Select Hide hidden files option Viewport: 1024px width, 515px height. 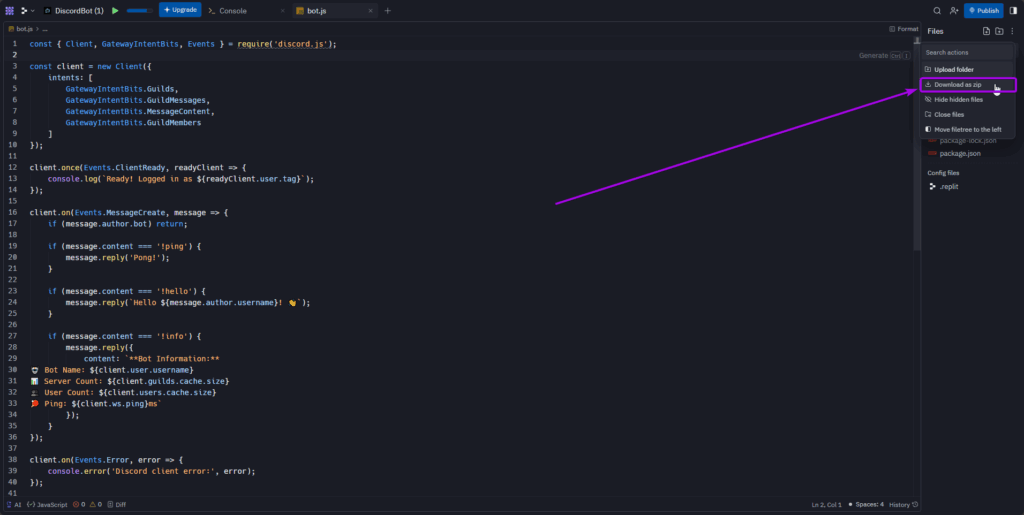958,100
